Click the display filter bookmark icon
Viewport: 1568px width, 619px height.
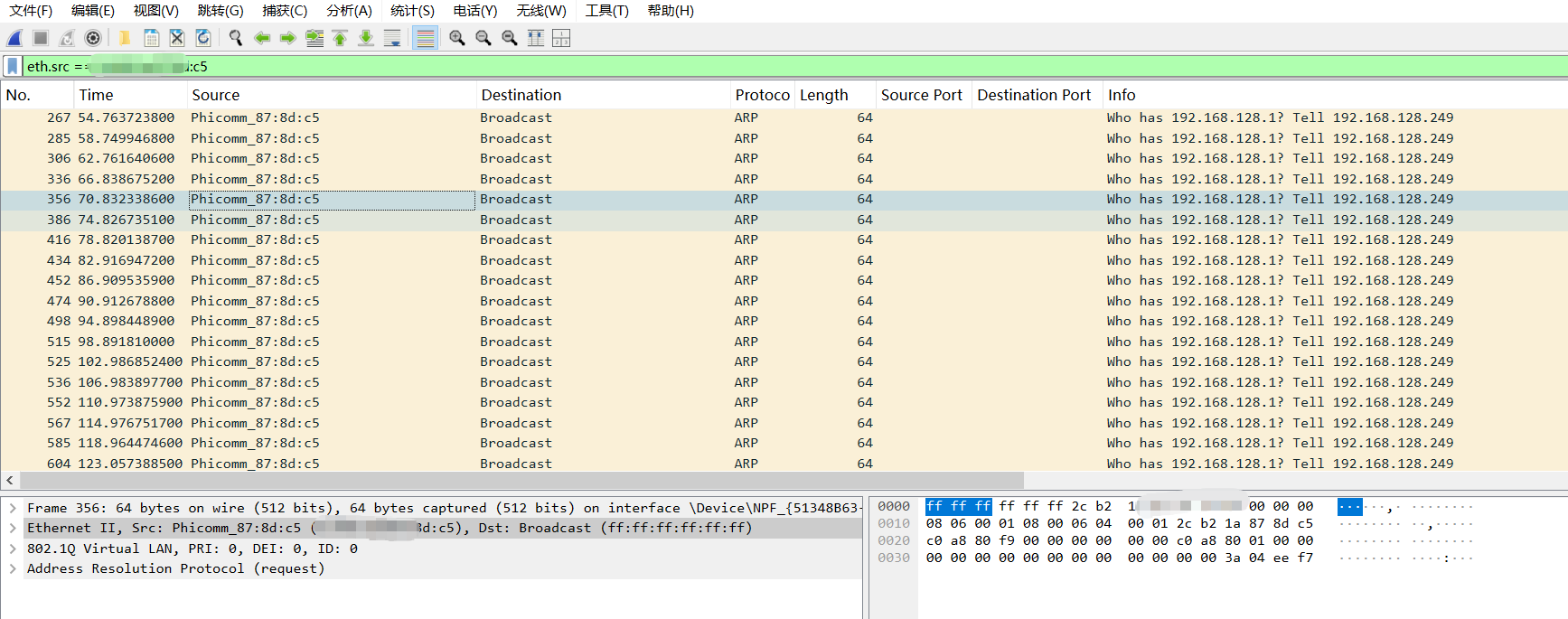click(12, 66)
